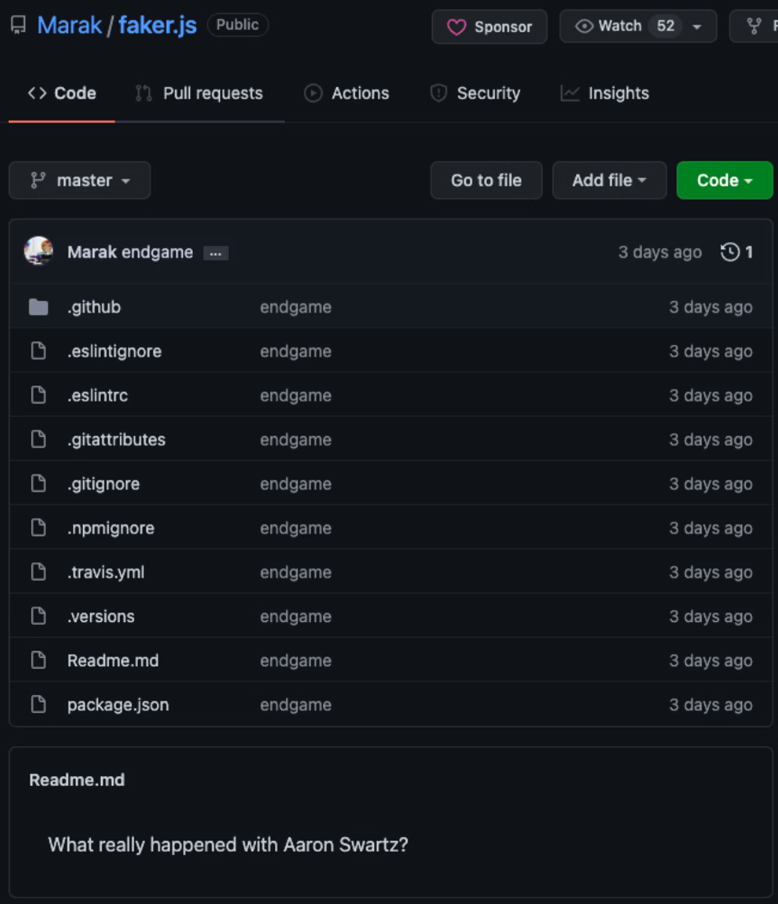Click the Go to file button
778x904 pixels.
[486, 180]
